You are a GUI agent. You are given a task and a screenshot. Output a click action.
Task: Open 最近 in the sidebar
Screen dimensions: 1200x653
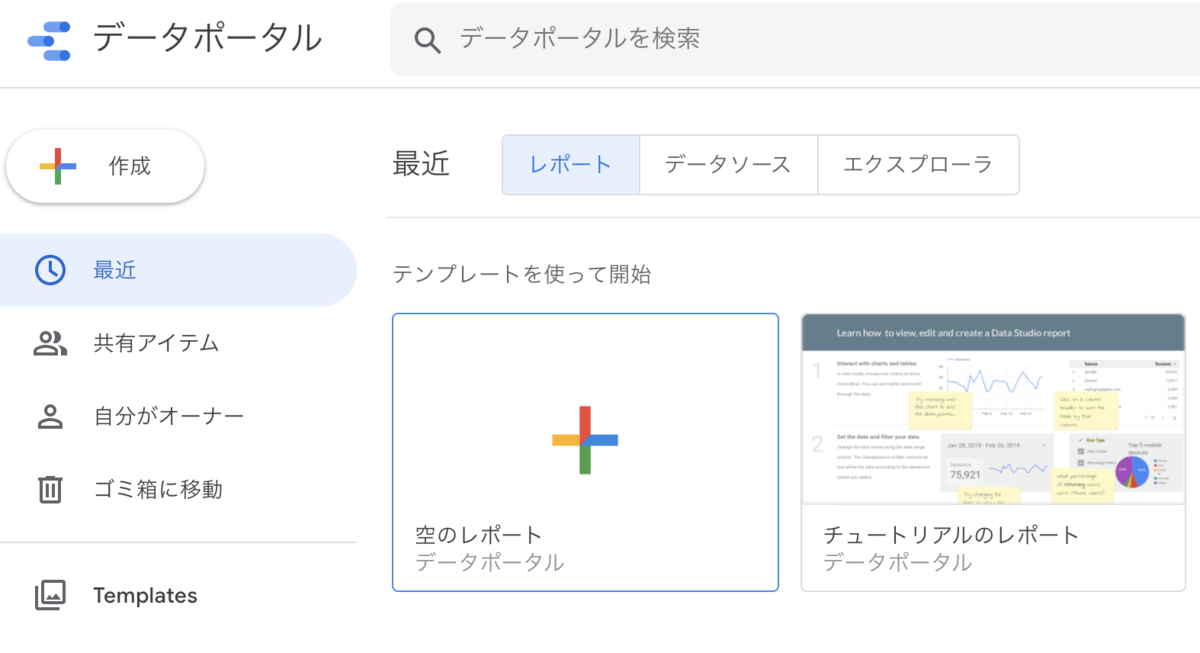point(178,270)
